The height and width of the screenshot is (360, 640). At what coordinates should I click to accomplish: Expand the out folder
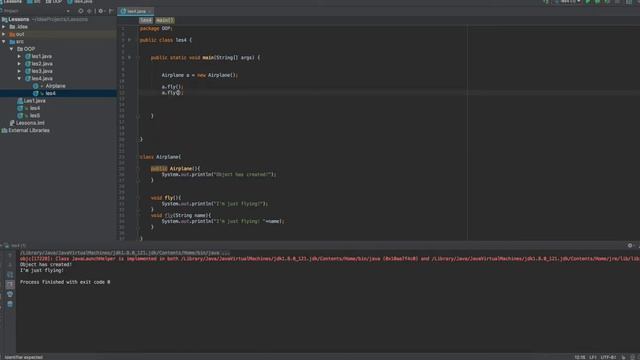(4, 34)
